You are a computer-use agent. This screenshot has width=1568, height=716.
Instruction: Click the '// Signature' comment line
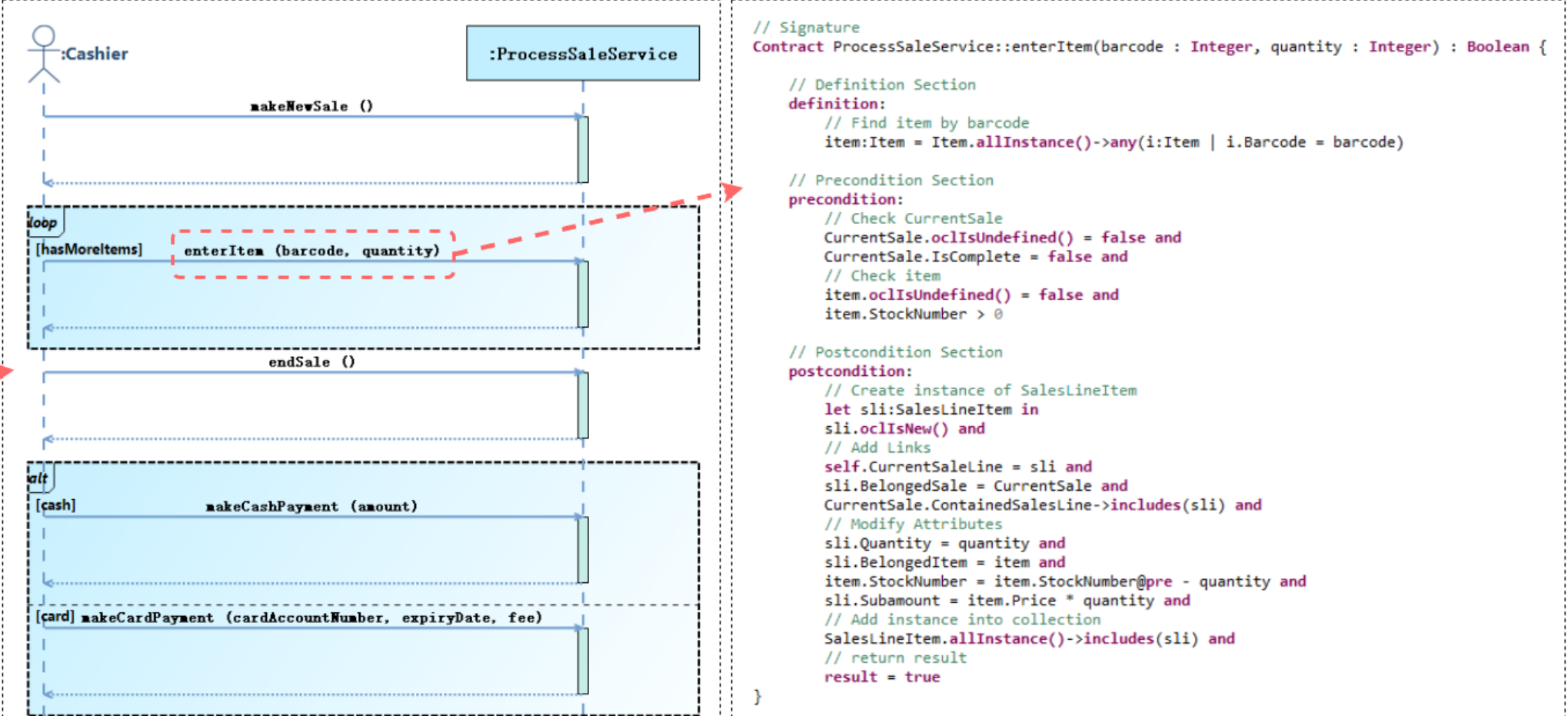point(806,28)
